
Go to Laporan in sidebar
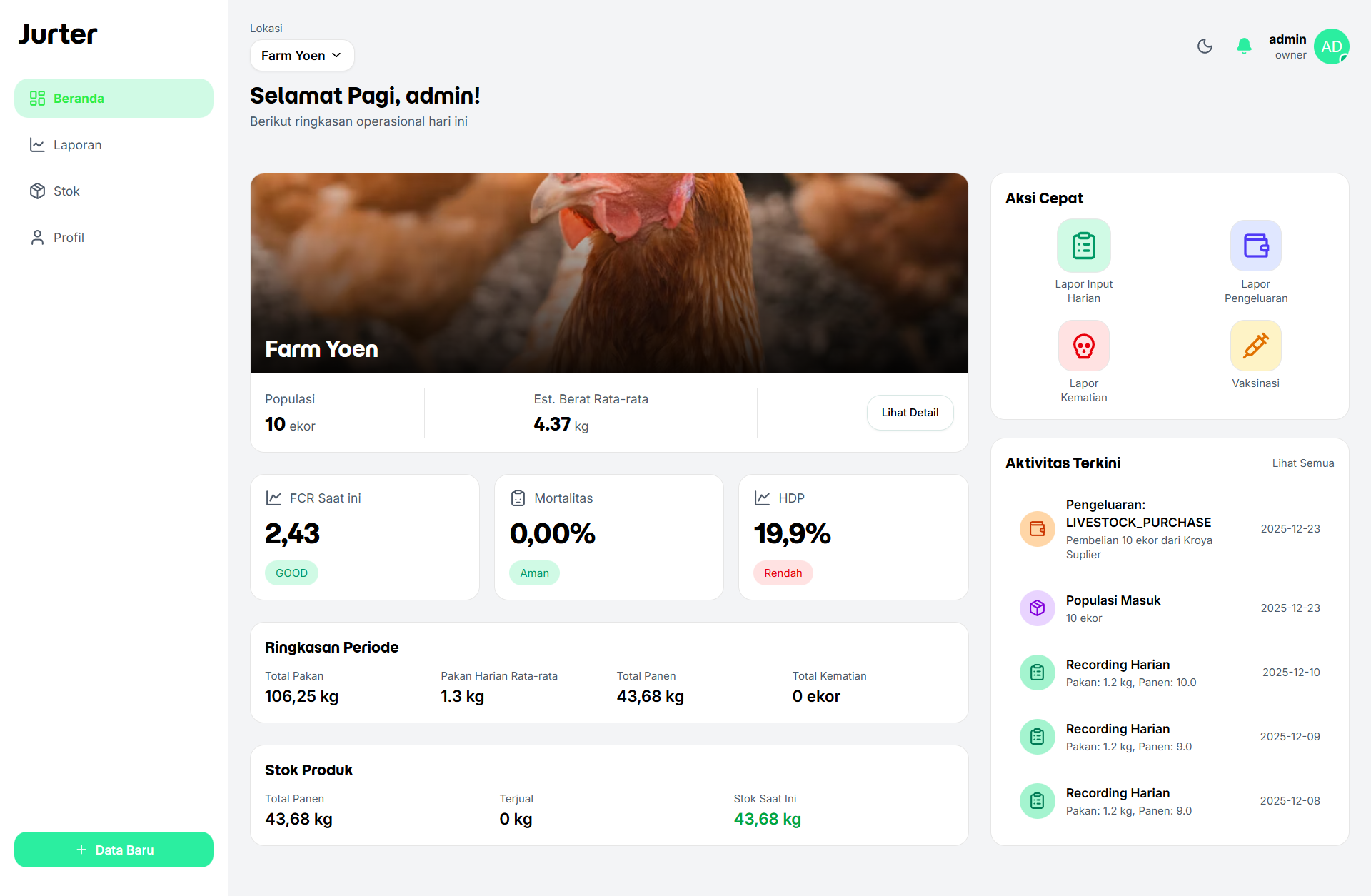coord(77,145)
